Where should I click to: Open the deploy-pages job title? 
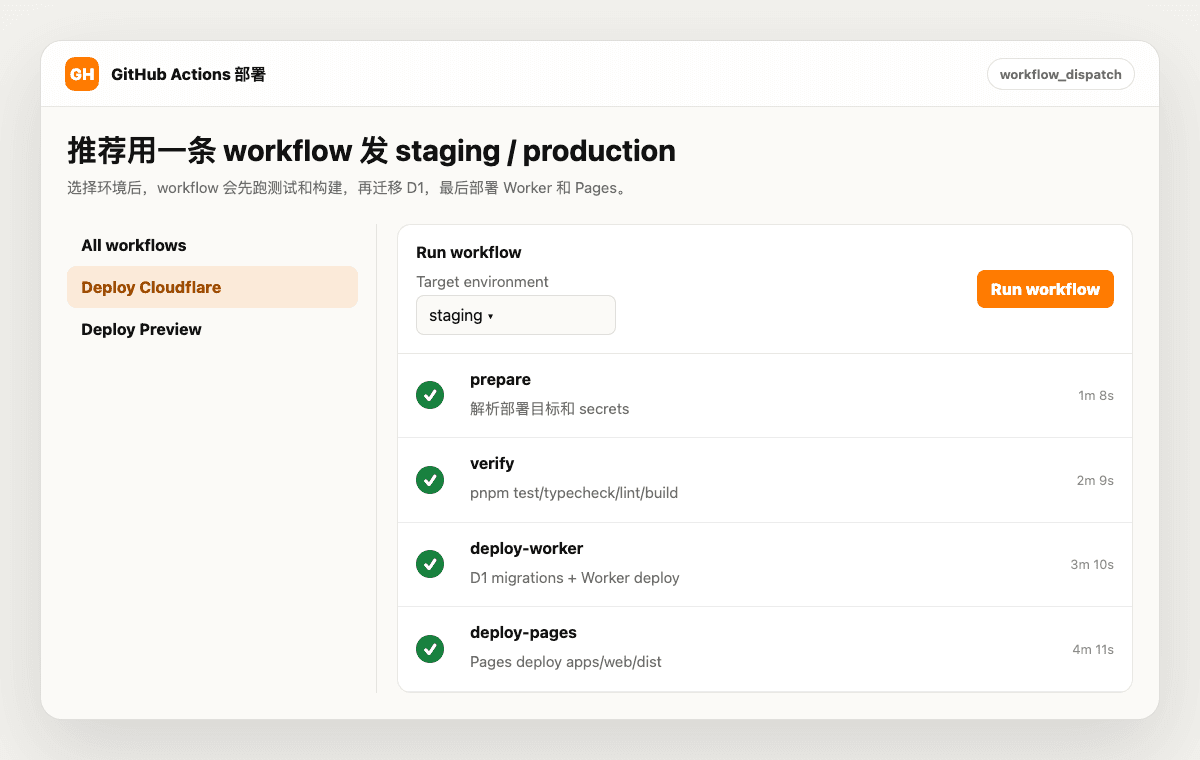[523, 633]
